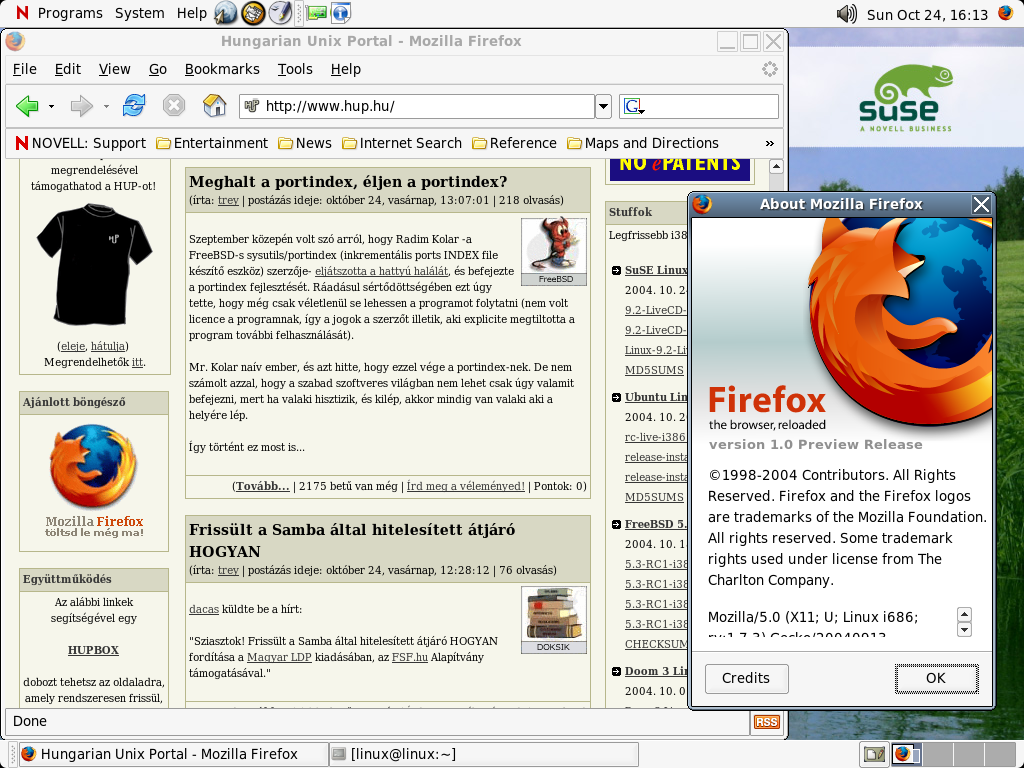Viewport: 1024px width, 768px height.
Task: Open the HUPBOX link in the sidebar
Action: tap(93, 650)
